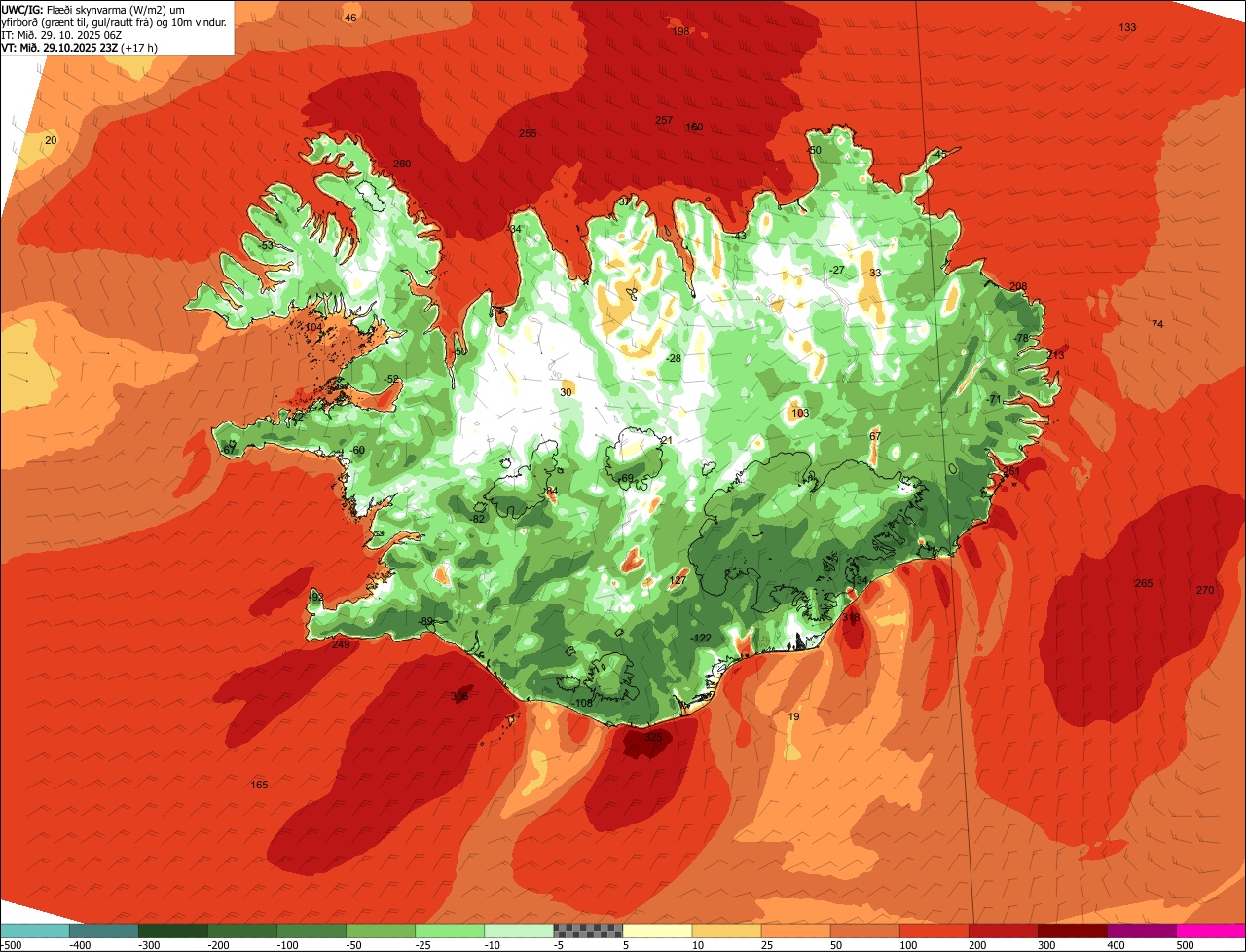The image size is (1246, 952).
Task: Click the '500' legend label
Action: pyautogui.click(x=1186, y=945)
